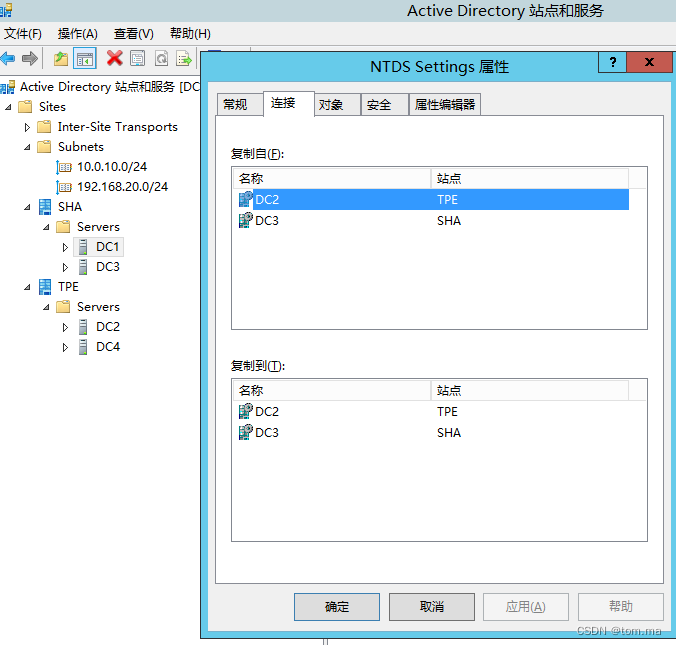This screenshot has width=676, height=645.
Task: Sort 复制到 list by 名称 column header
Action: tap(332, 391)
